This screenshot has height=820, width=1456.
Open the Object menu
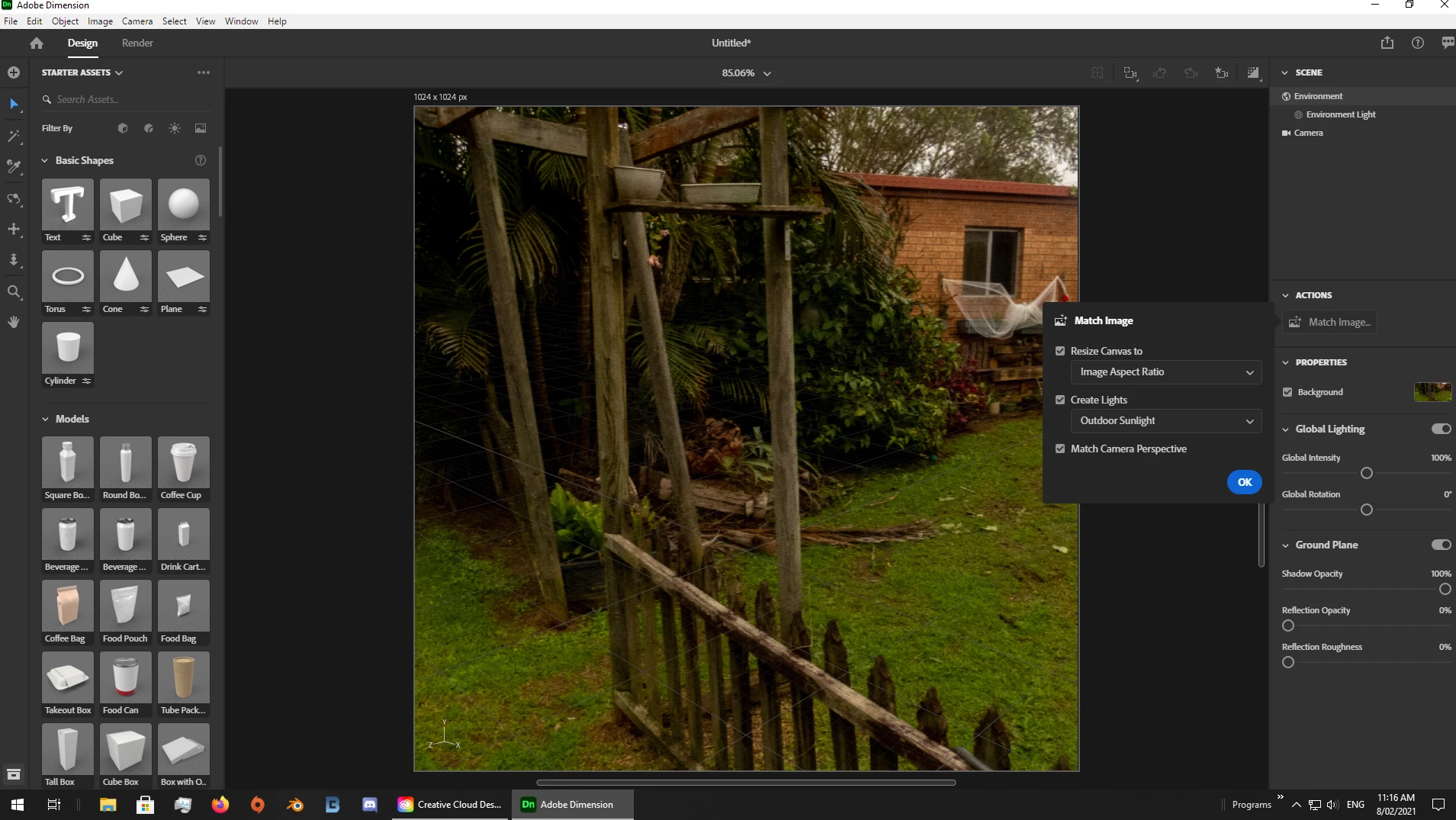click(65, 21)
